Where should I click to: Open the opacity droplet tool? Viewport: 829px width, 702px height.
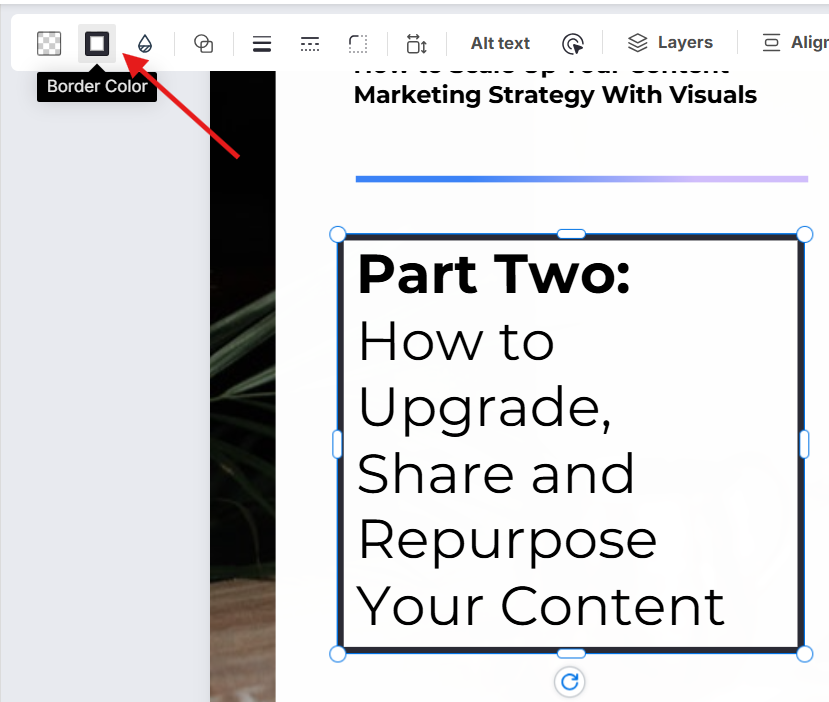pos(145,44)
